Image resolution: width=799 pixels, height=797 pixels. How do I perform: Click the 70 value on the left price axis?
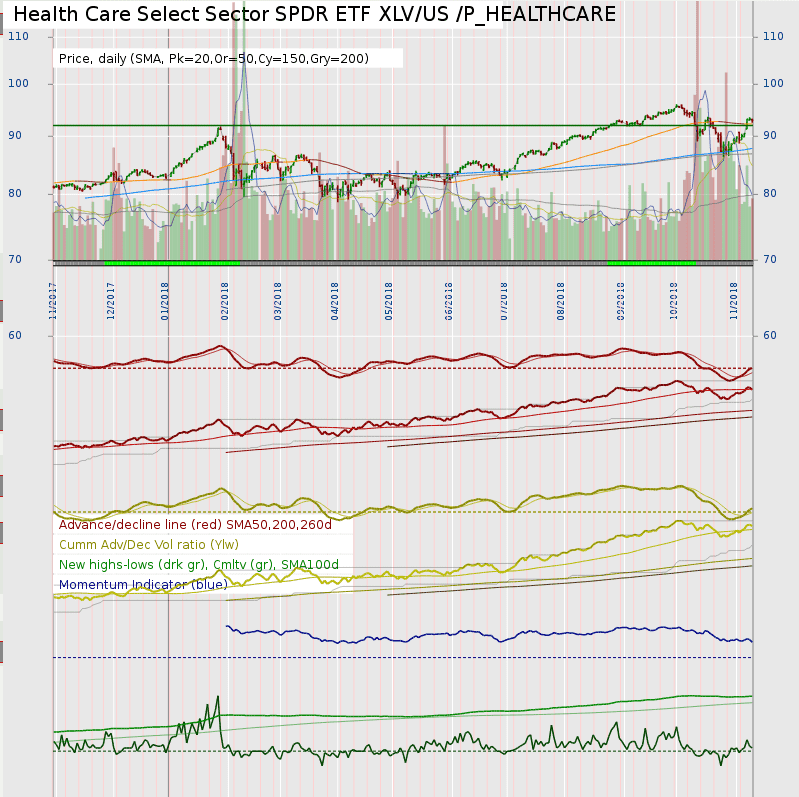[15, 259]
